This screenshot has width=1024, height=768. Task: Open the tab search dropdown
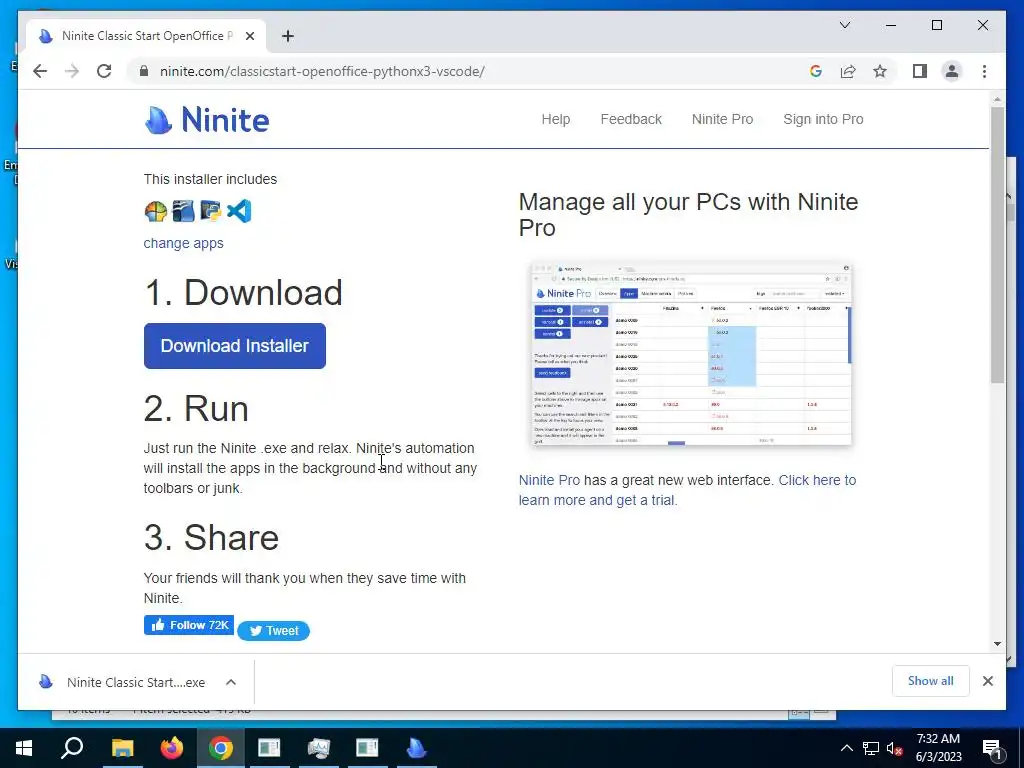click(844, 25)
